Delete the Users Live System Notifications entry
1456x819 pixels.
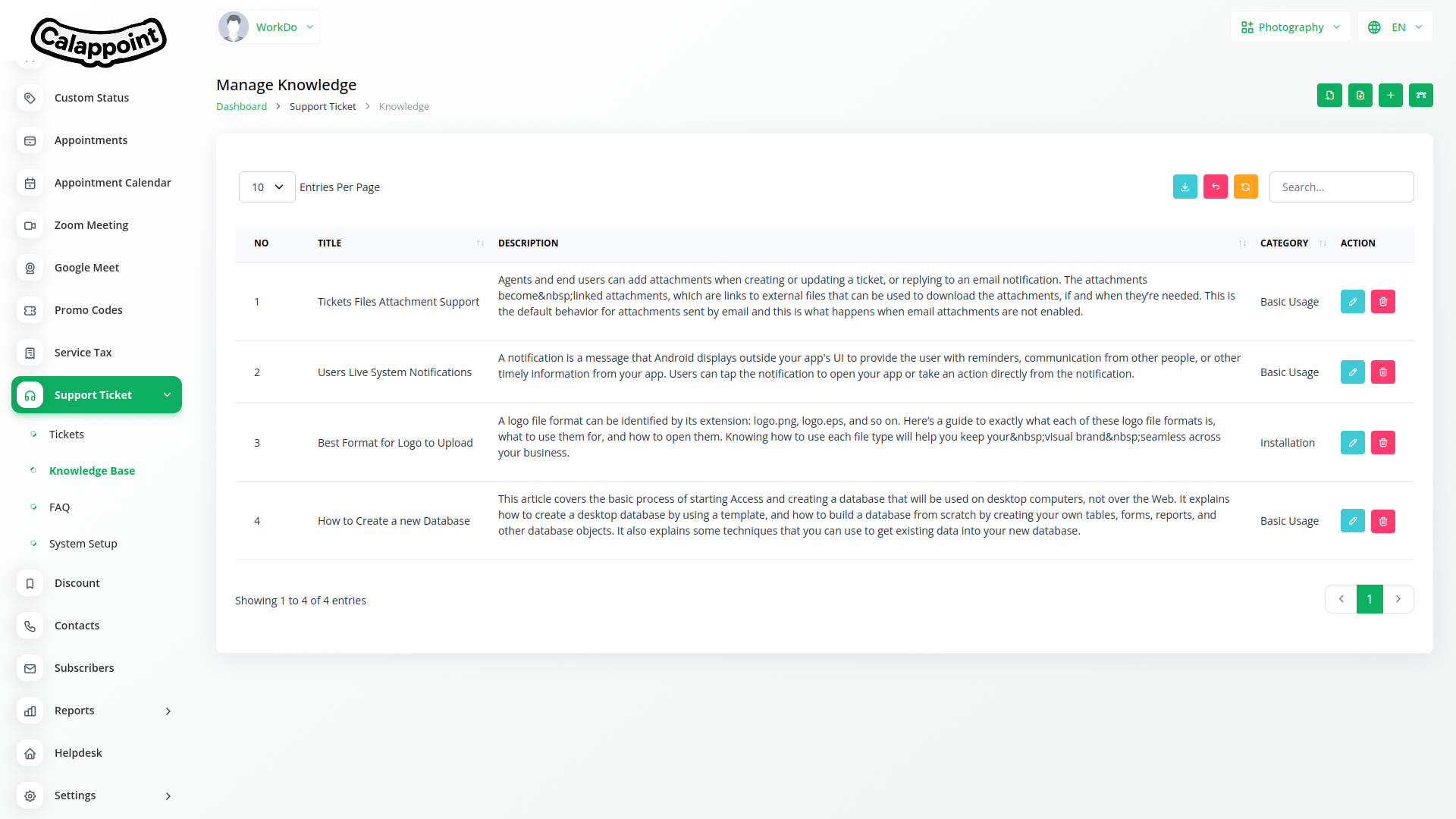click(1382, 372)
